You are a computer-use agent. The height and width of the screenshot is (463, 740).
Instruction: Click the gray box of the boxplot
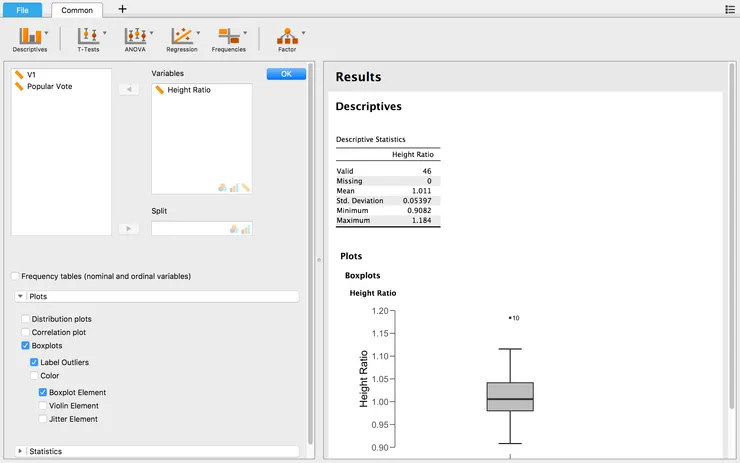click(x=510, y=396)
